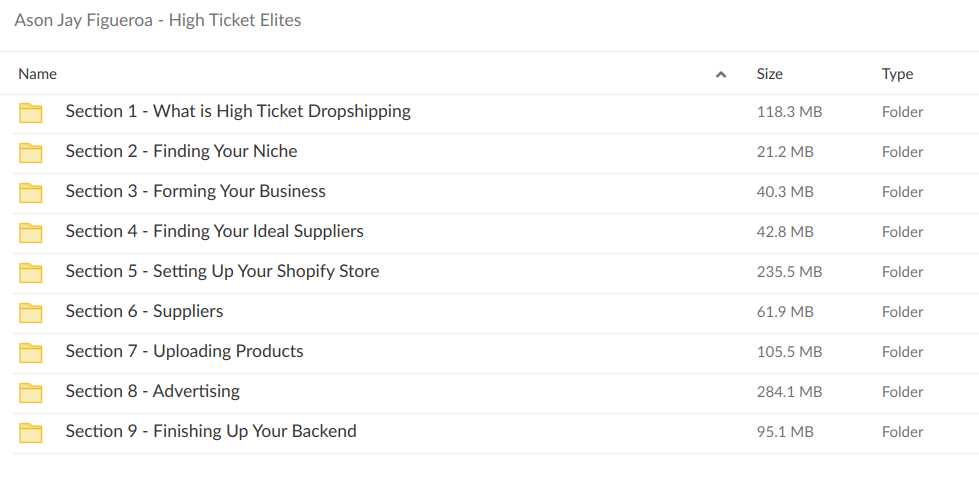The width and height of the screenshot is (979, 486).
Task: Click the Section 3 folder icon
Action: tap(31, 192)
